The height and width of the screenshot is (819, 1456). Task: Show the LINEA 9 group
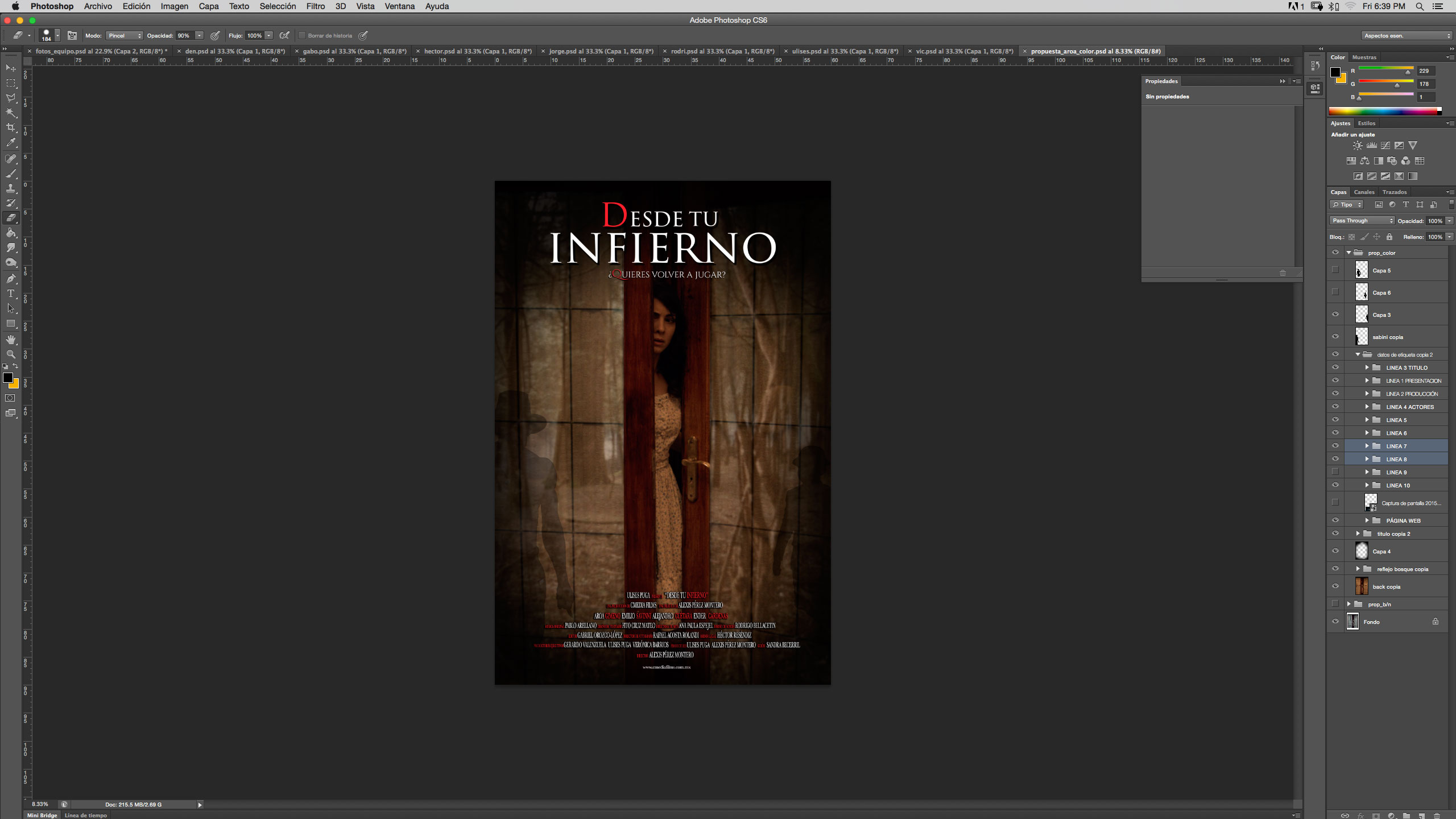1335,472
